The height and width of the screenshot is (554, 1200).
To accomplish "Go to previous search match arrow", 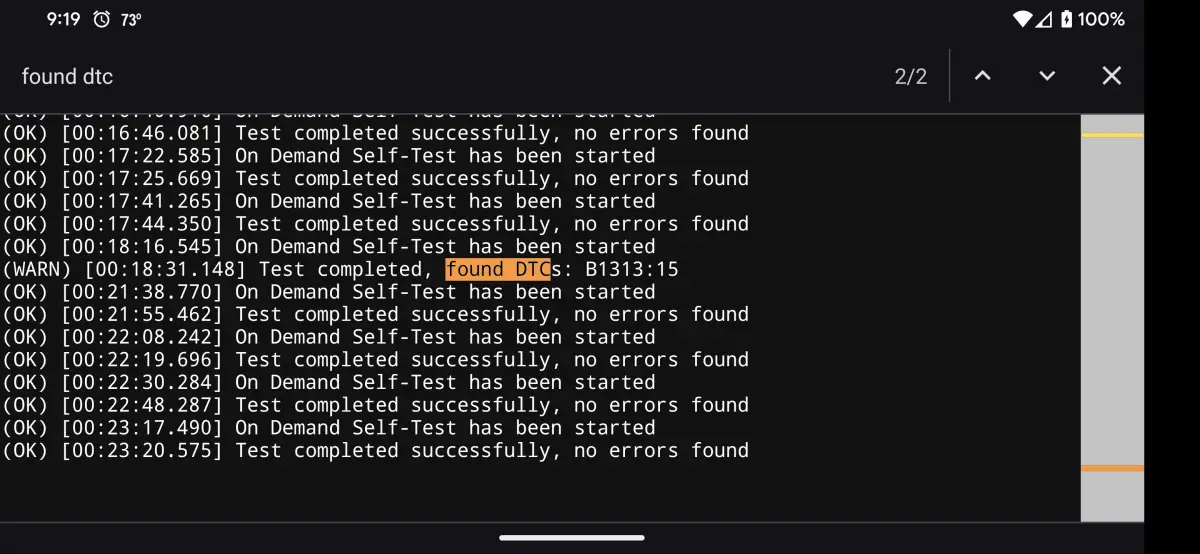I will point(982,76).
